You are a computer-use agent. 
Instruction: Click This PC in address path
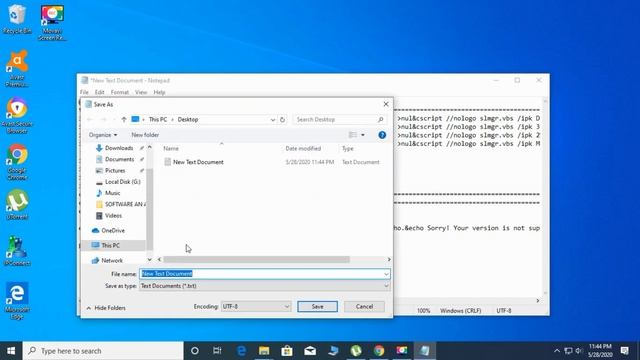[158, 120]
